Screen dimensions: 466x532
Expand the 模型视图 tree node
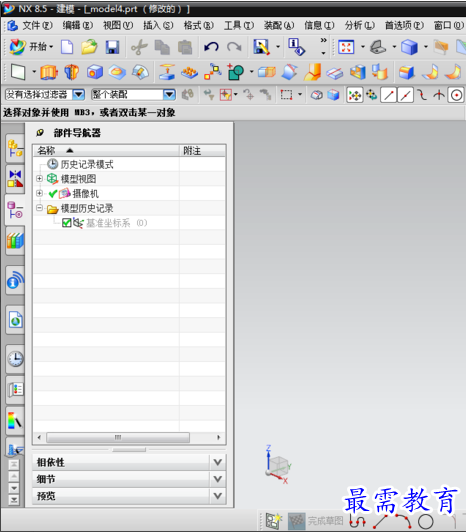point(39,178)
